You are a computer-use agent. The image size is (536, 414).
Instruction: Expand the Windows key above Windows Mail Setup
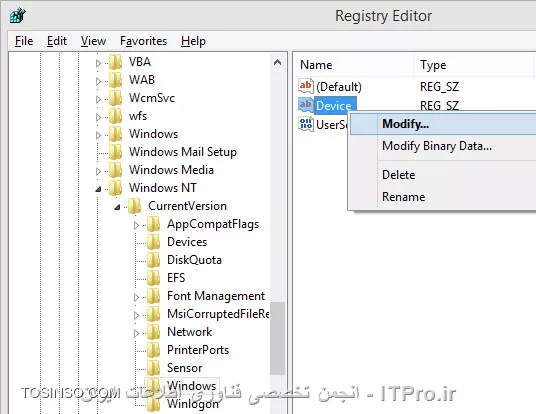pyautogui.click(x=98, y=135)
